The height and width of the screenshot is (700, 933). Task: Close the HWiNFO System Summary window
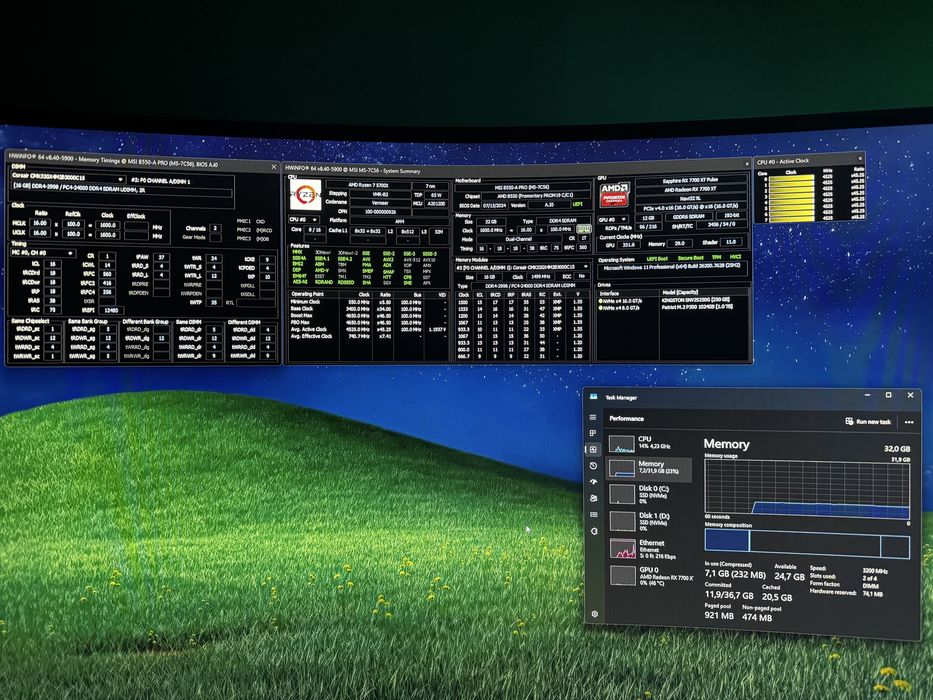747,164
